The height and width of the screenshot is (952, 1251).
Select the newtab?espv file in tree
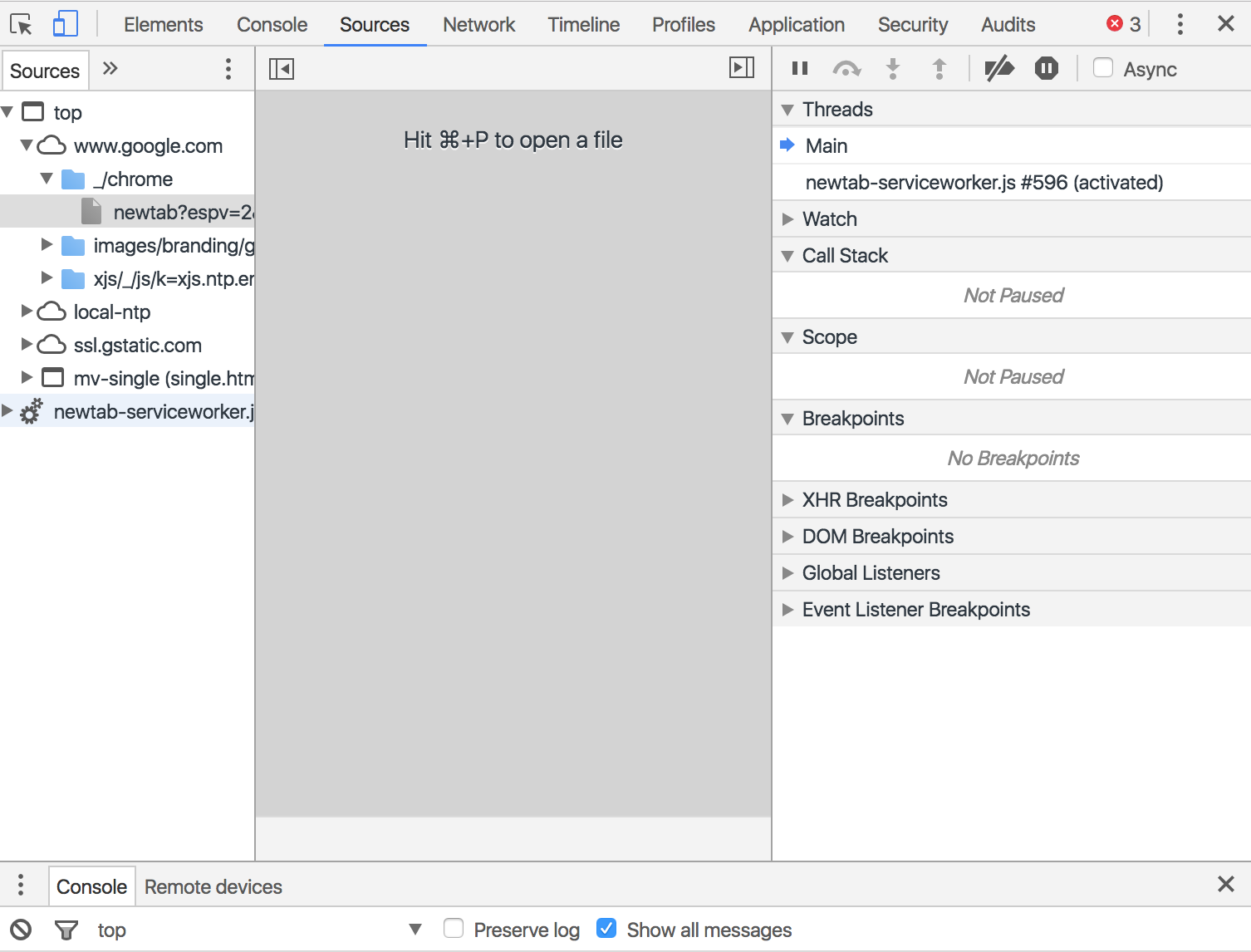click(181, 213)
